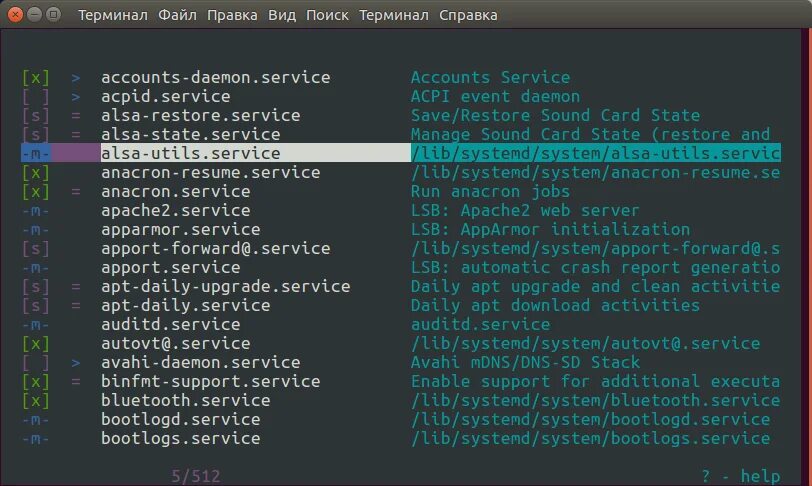Image resolution: width=812 pixels, height=486 pixels.
Task: Click the 'Run anacron jobs' description
Action: [x=490, y=192]
